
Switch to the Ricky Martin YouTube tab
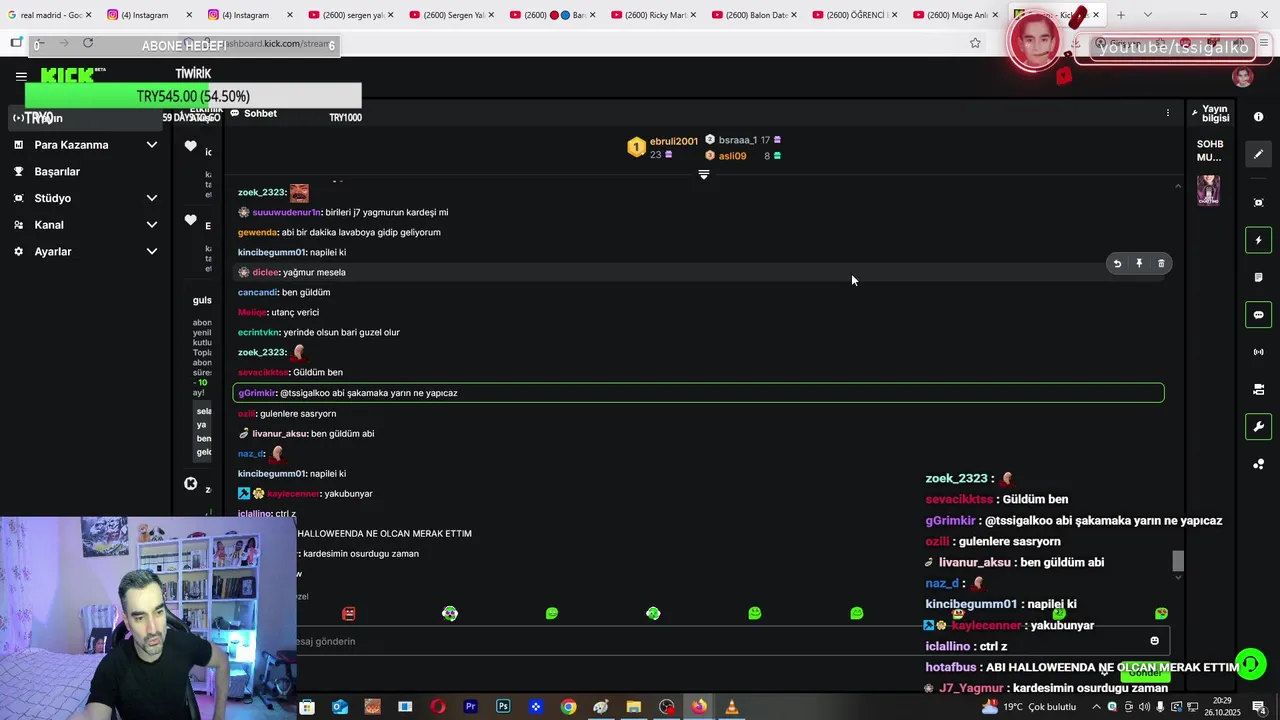653,15
